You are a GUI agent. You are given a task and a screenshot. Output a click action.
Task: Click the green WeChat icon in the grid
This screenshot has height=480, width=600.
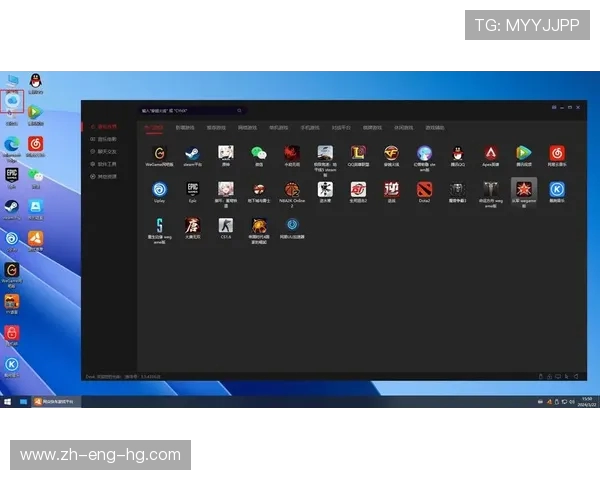coord(259,153)
